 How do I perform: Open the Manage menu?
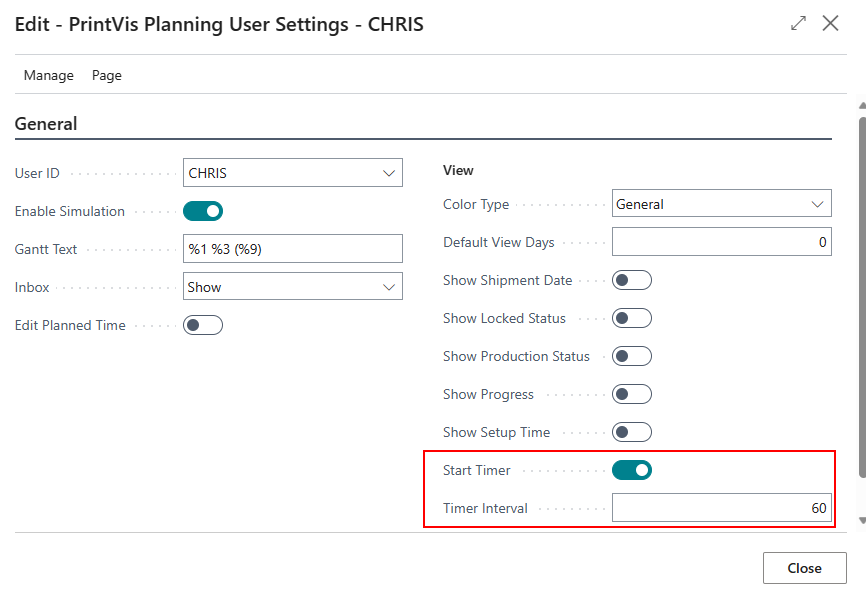(x=49, y=75)
